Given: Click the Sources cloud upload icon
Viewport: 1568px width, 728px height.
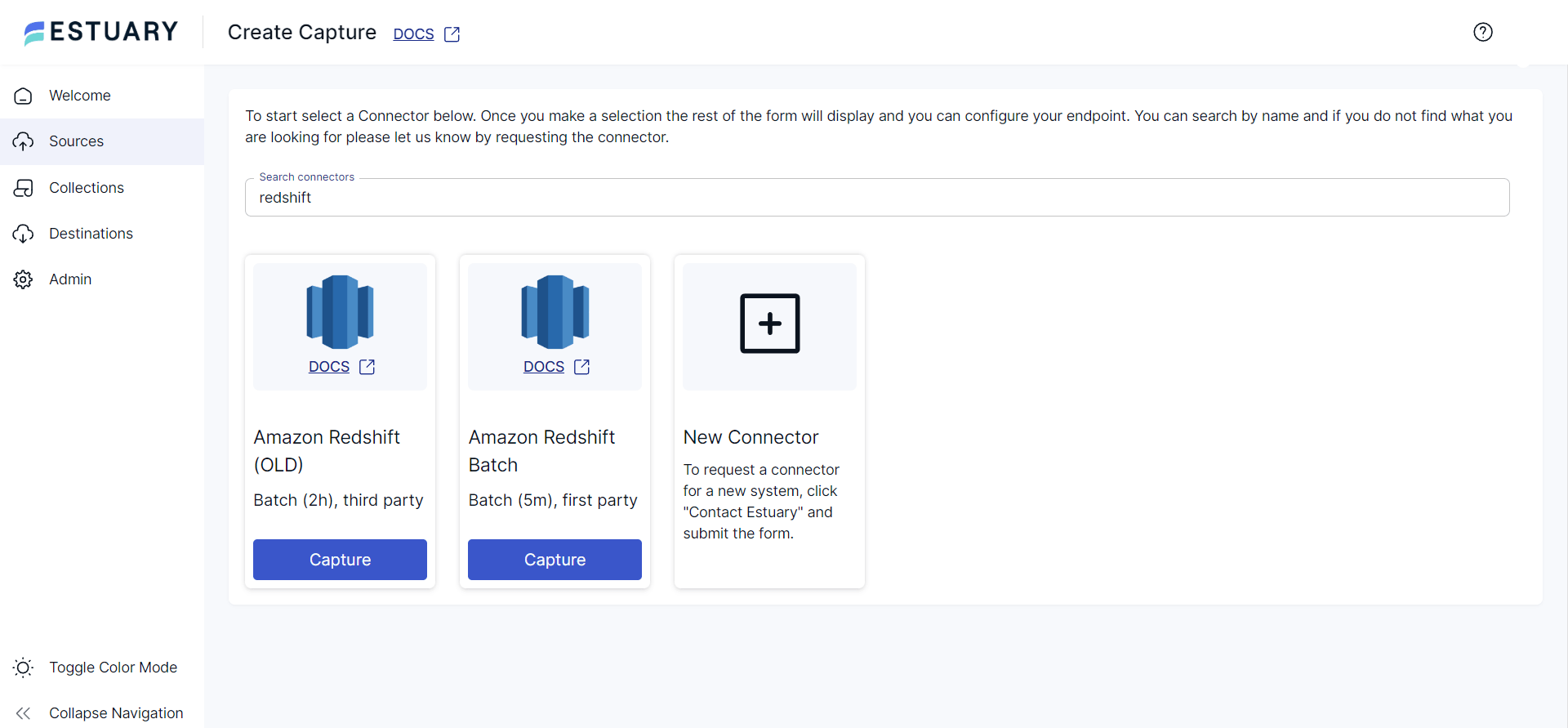Looking at the screenshot, I should point(23,141).
